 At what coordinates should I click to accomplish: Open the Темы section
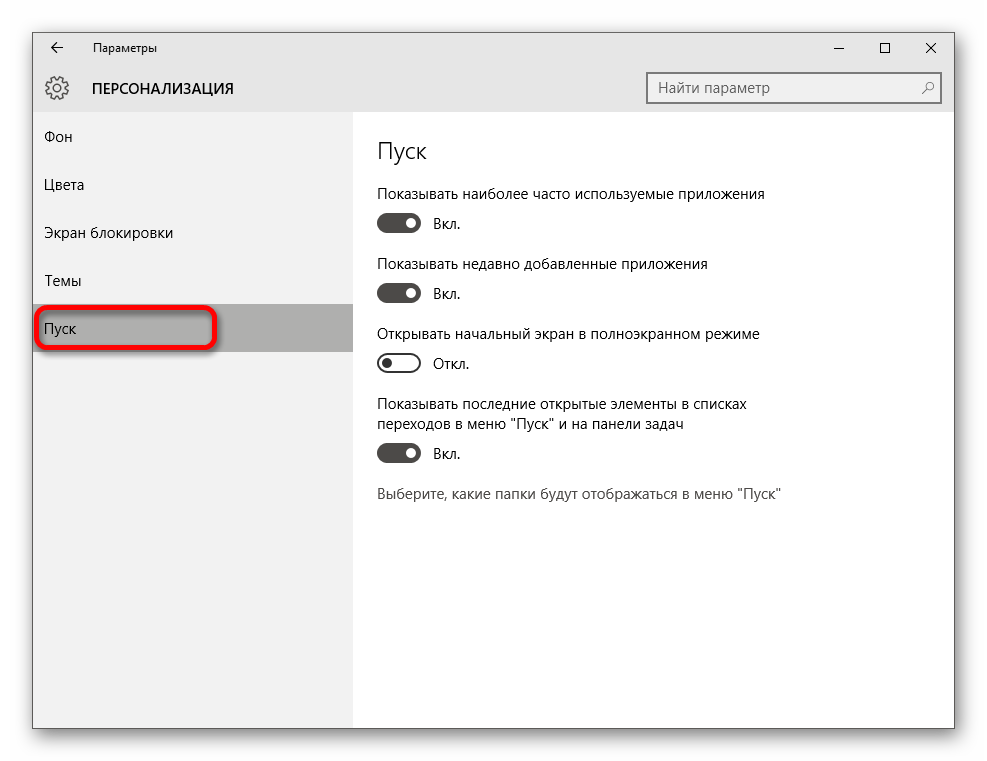point(63,281)
